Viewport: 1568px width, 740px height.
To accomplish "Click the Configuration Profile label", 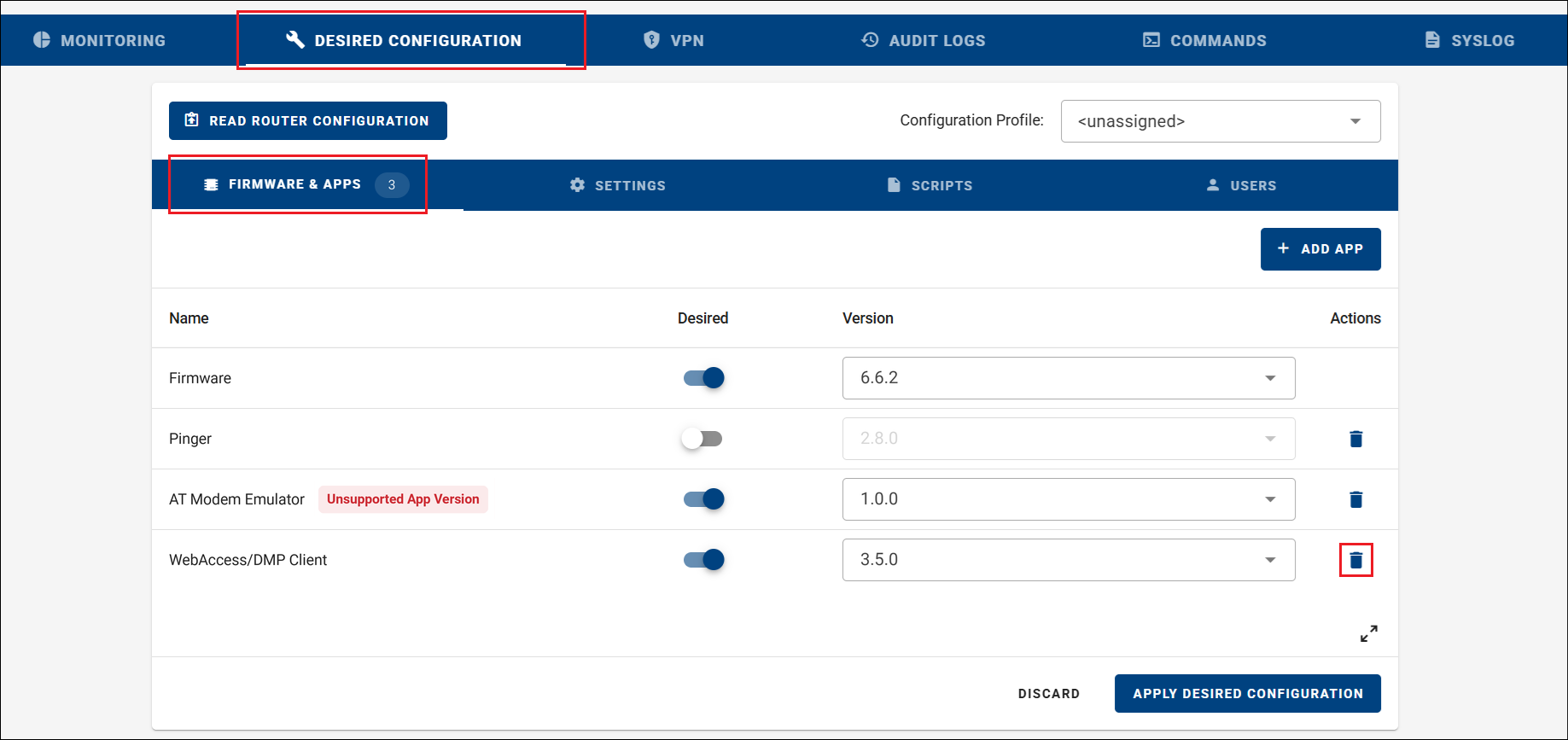I will [971, 120].
